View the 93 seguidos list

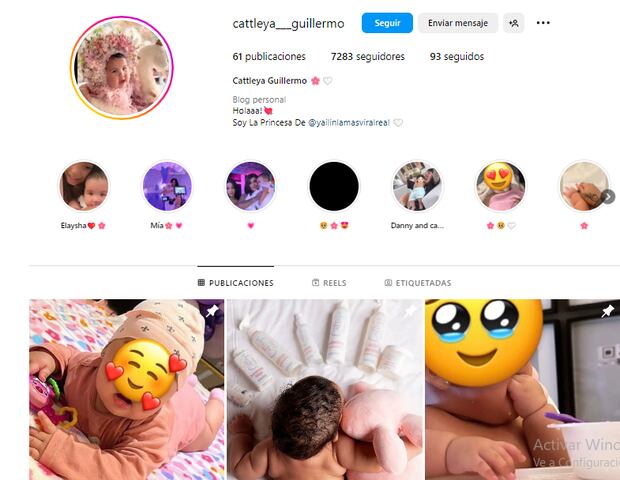coord(457,57)
